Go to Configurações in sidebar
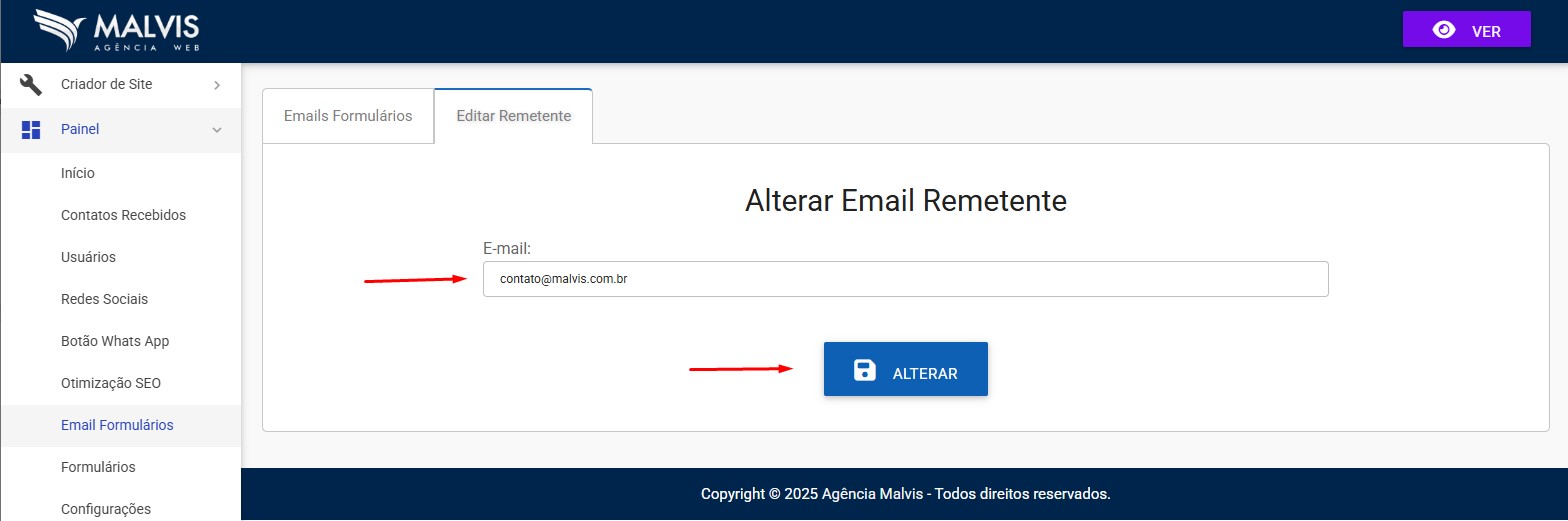The image size is (1568, 521). pyautogui.click(x=105, y=509)
